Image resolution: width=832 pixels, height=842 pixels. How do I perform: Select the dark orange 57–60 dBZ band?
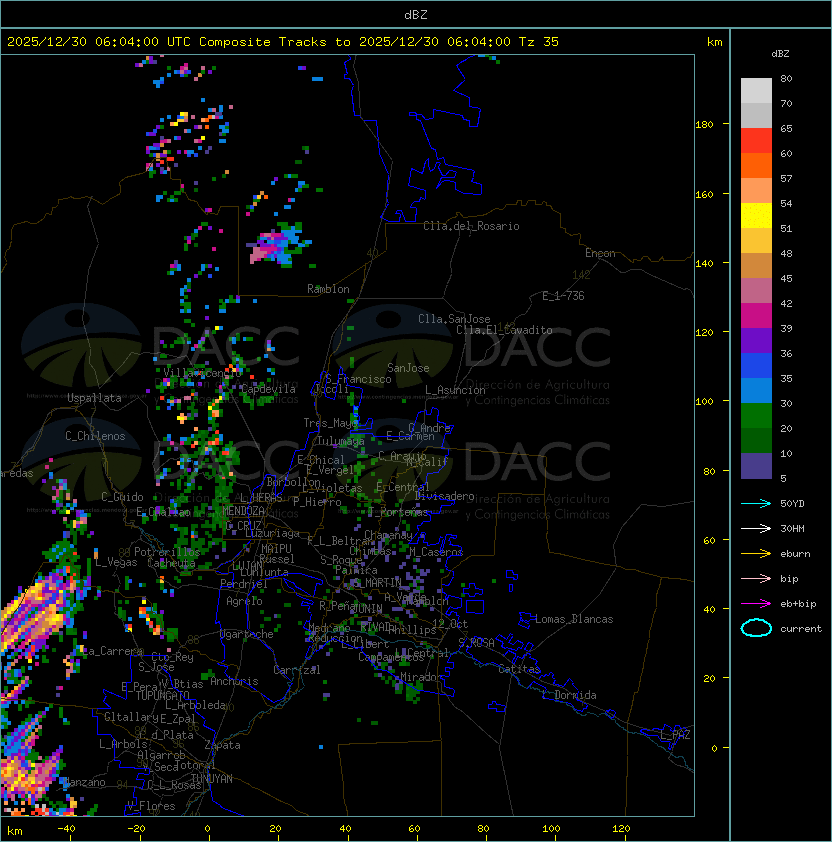point(756,166)
